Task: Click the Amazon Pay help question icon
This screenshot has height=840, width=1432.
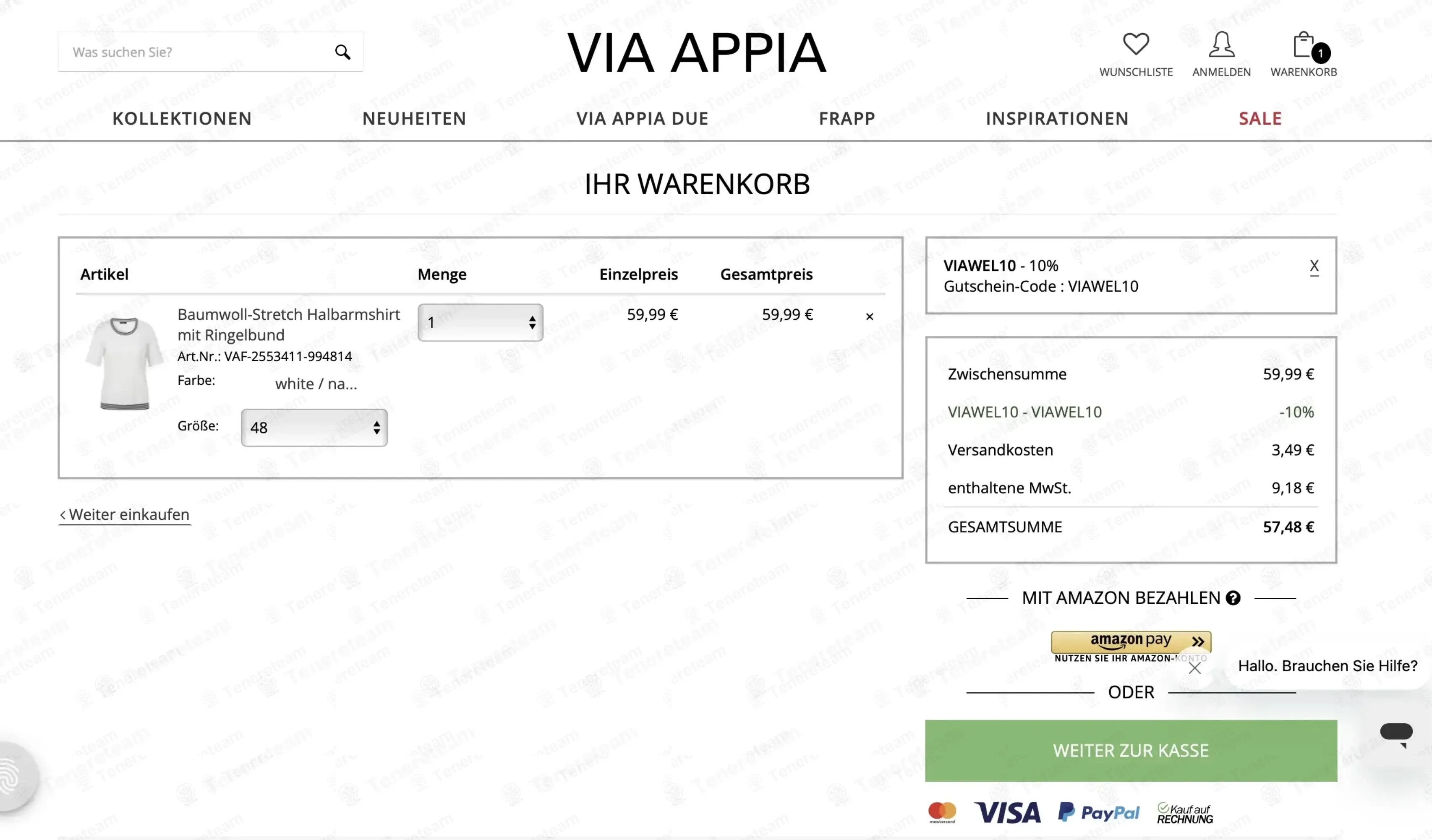Action: pos(1233,598)
